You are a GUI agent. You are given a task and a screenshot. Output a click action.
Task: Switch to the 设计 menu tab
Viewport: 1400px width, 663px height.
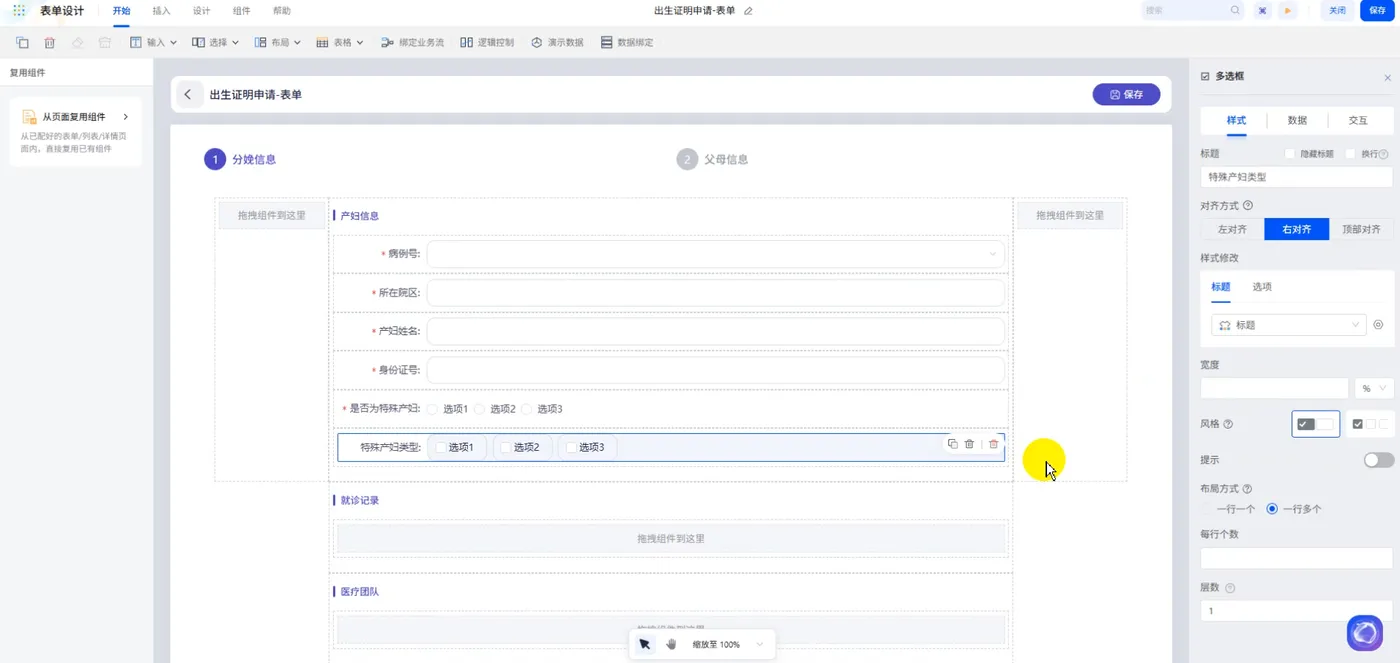[x=201, y=11]
